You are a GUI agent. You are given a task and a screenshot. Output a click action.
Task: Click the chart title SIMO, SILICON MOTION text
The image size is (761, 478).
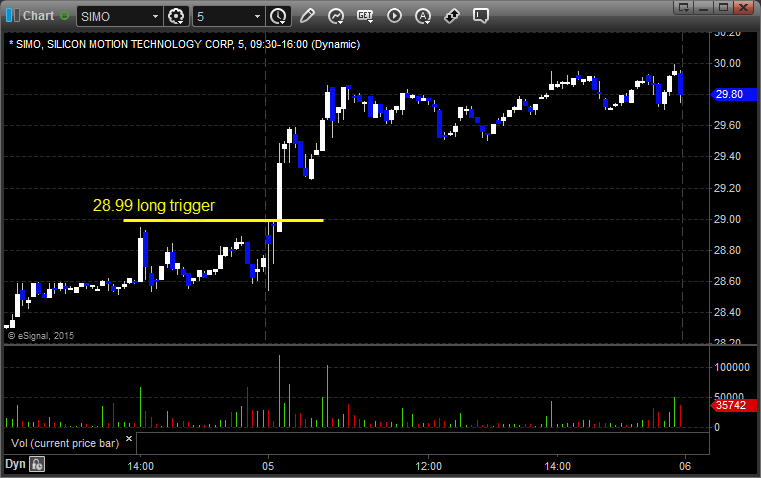click(x=184, y=44)
